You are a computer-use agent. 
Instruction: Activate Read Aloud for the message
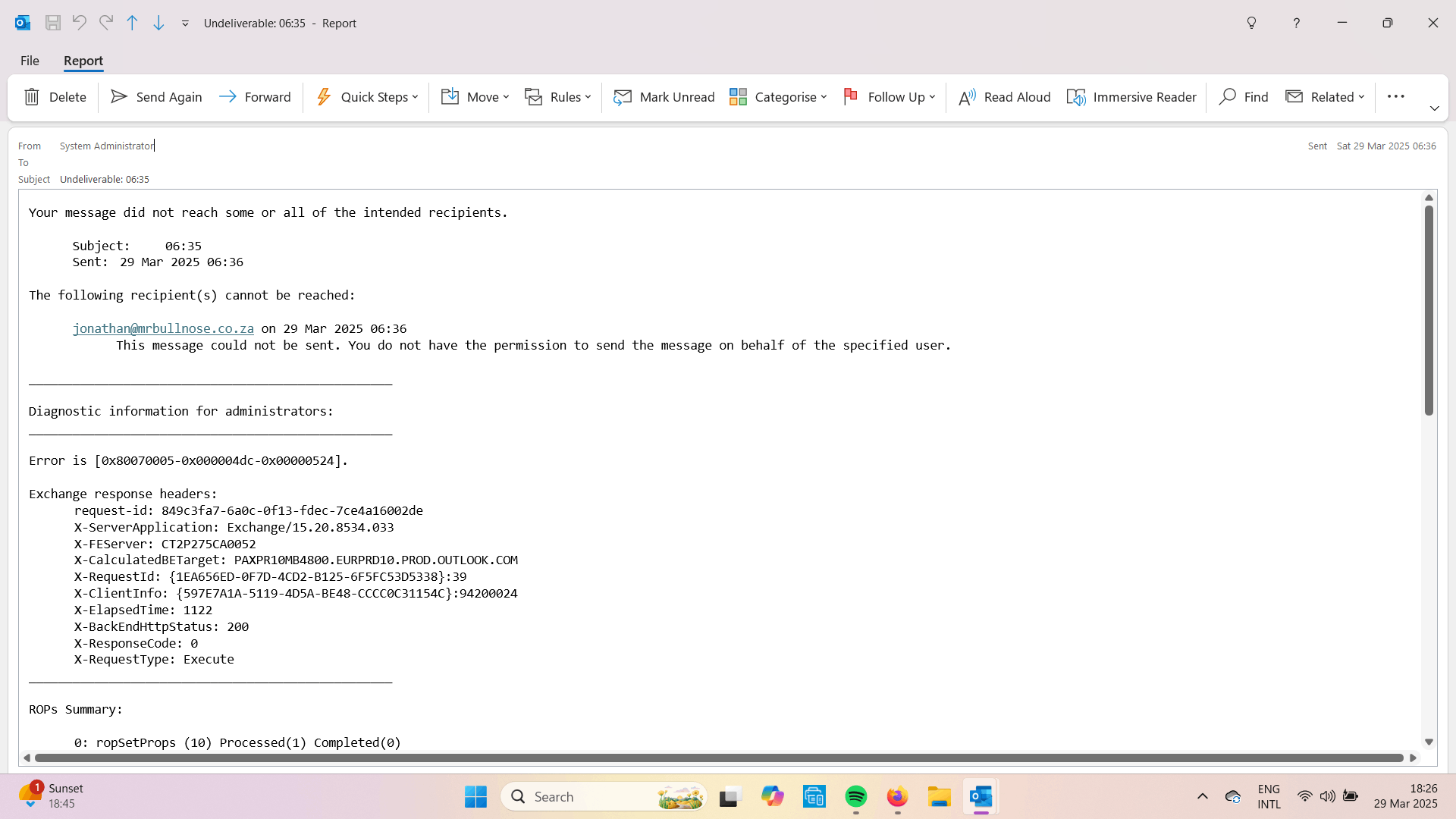[x=1003, y=97]
